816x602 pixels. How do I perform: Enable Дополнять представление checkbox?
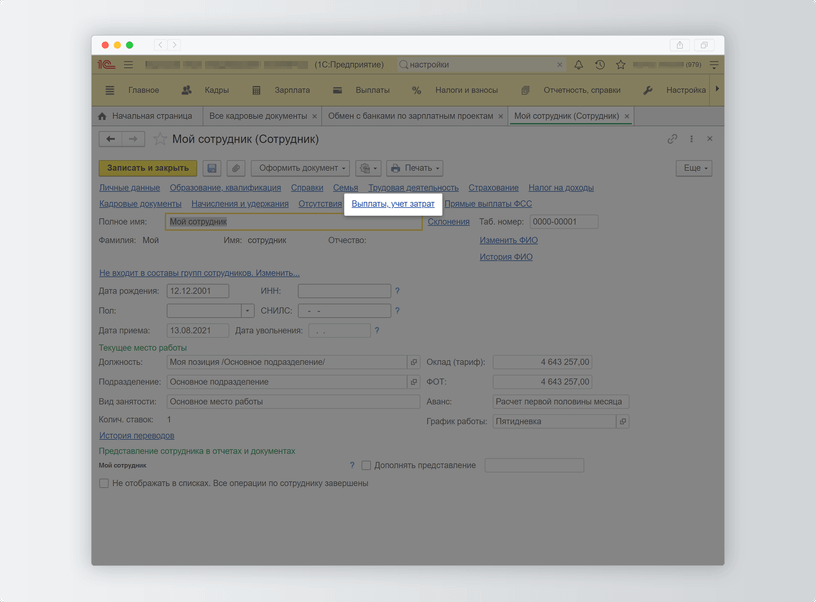[366, 465]
